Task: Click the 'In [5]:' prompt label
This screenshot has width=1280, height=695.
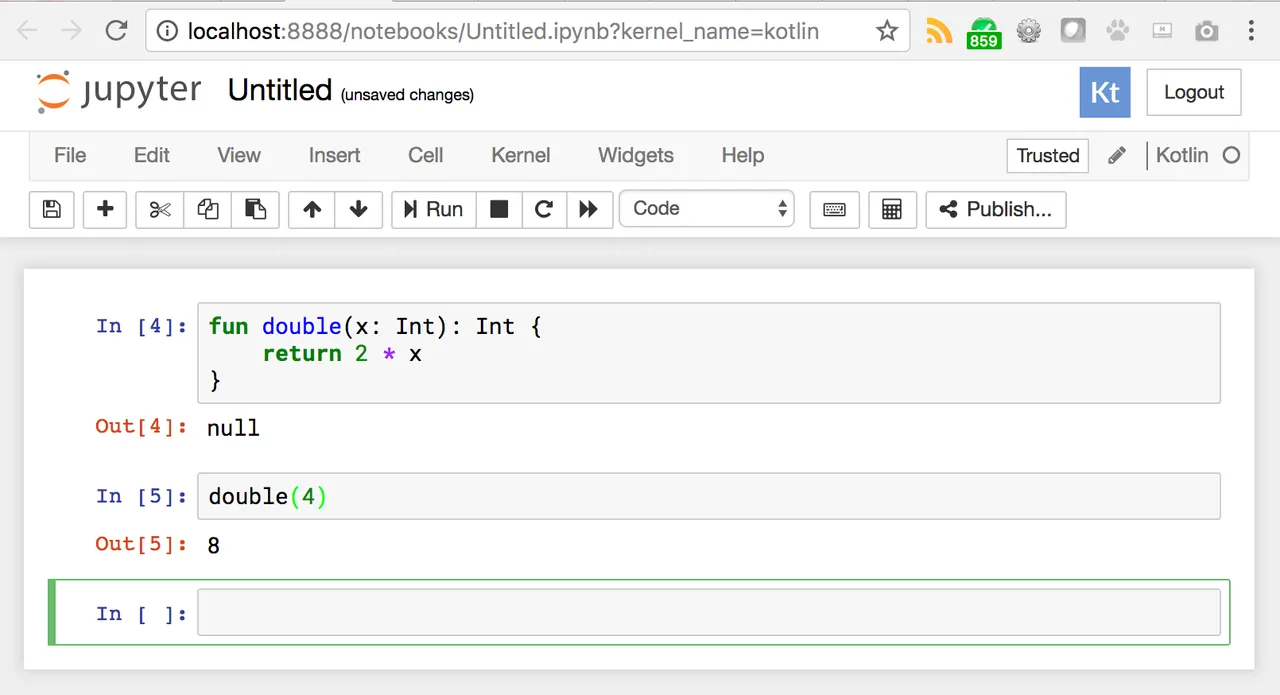Action: 142,496
